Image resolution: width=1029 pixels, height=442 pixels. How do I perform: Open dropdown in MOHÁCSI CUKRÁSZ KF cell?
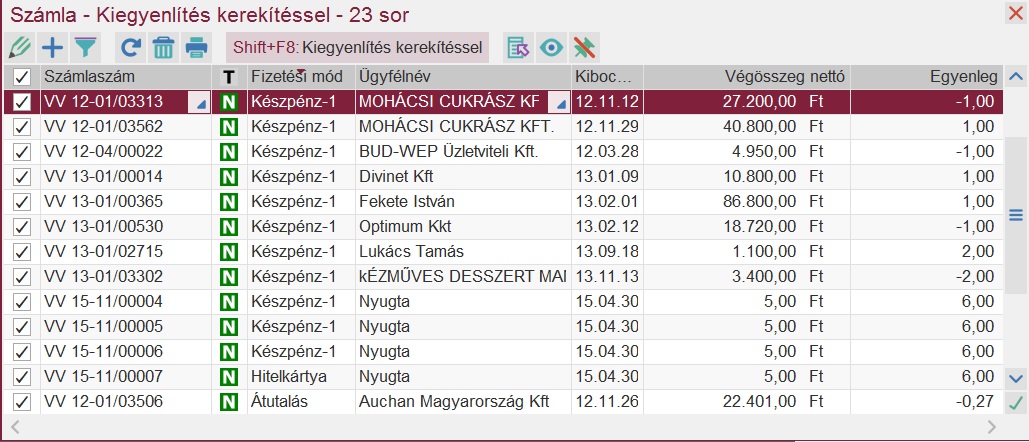click(x=560, y=102)
